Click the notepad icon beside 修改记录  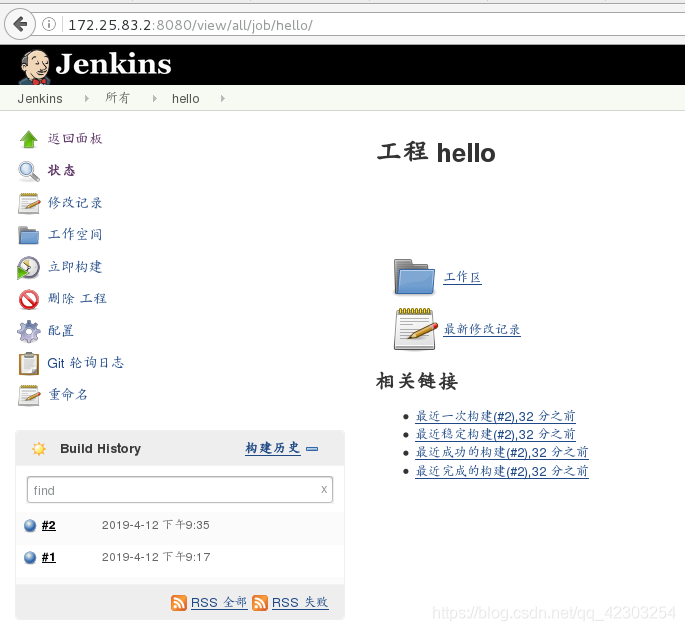29,203
